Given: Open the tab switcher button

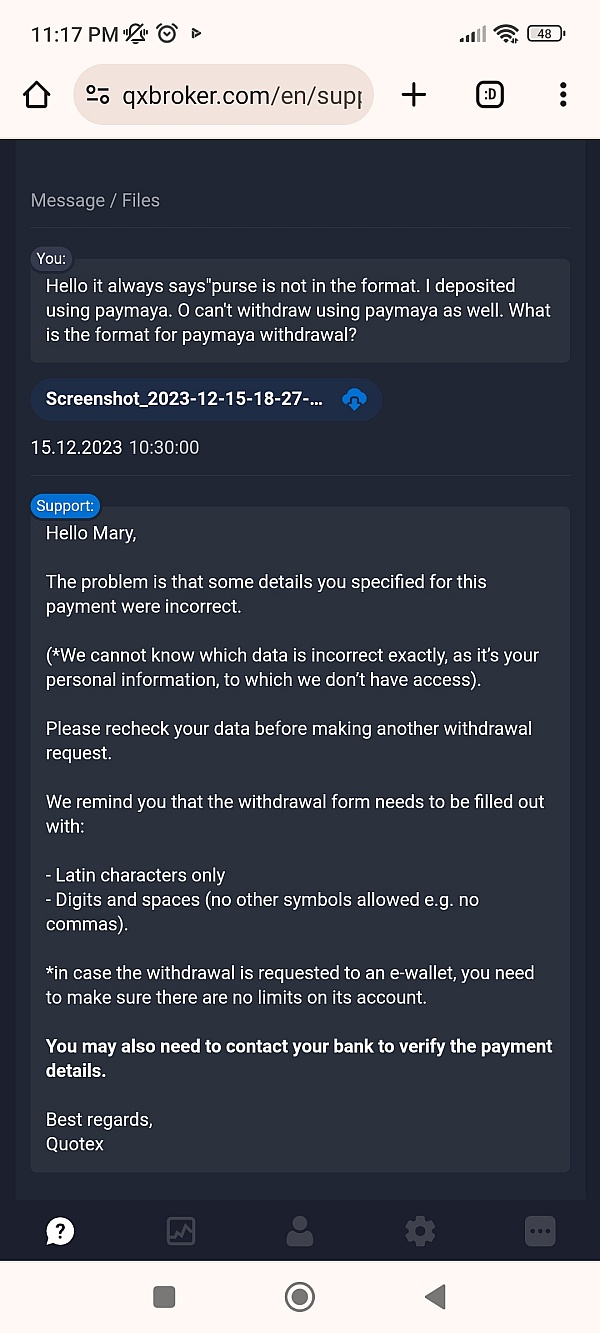Looking at the screenshot, I should 489,95.
